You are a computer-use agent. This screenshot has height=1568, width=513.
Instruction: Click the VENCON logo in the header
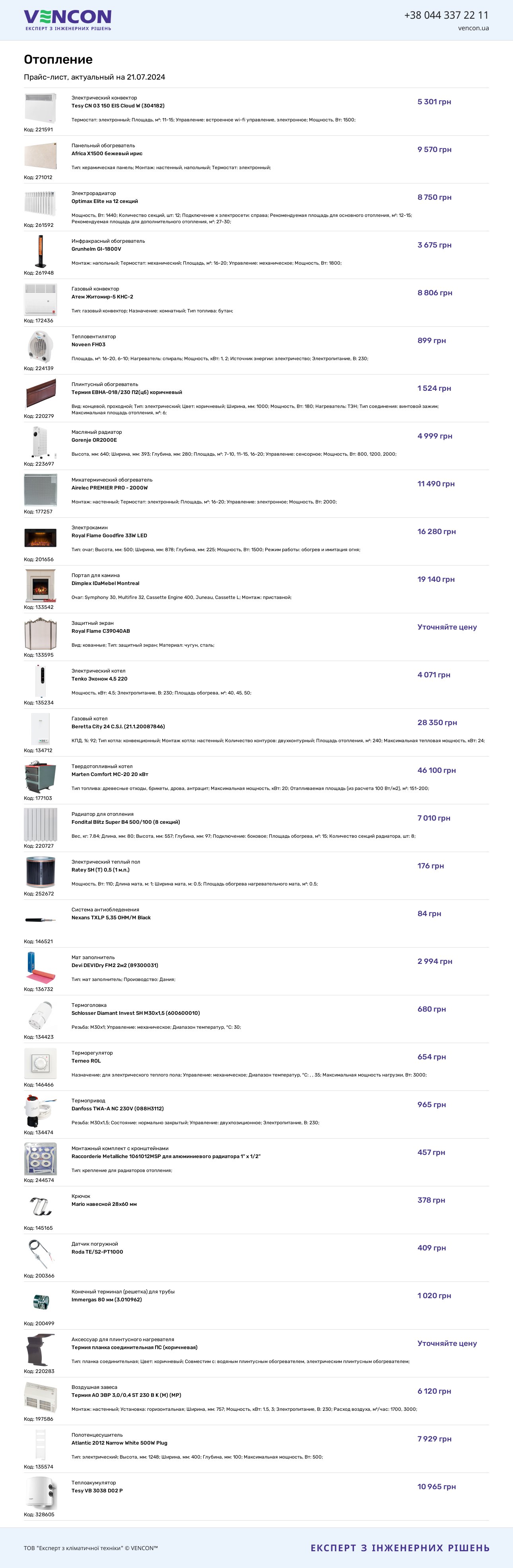pyautogui.click(x=68, y=20)
